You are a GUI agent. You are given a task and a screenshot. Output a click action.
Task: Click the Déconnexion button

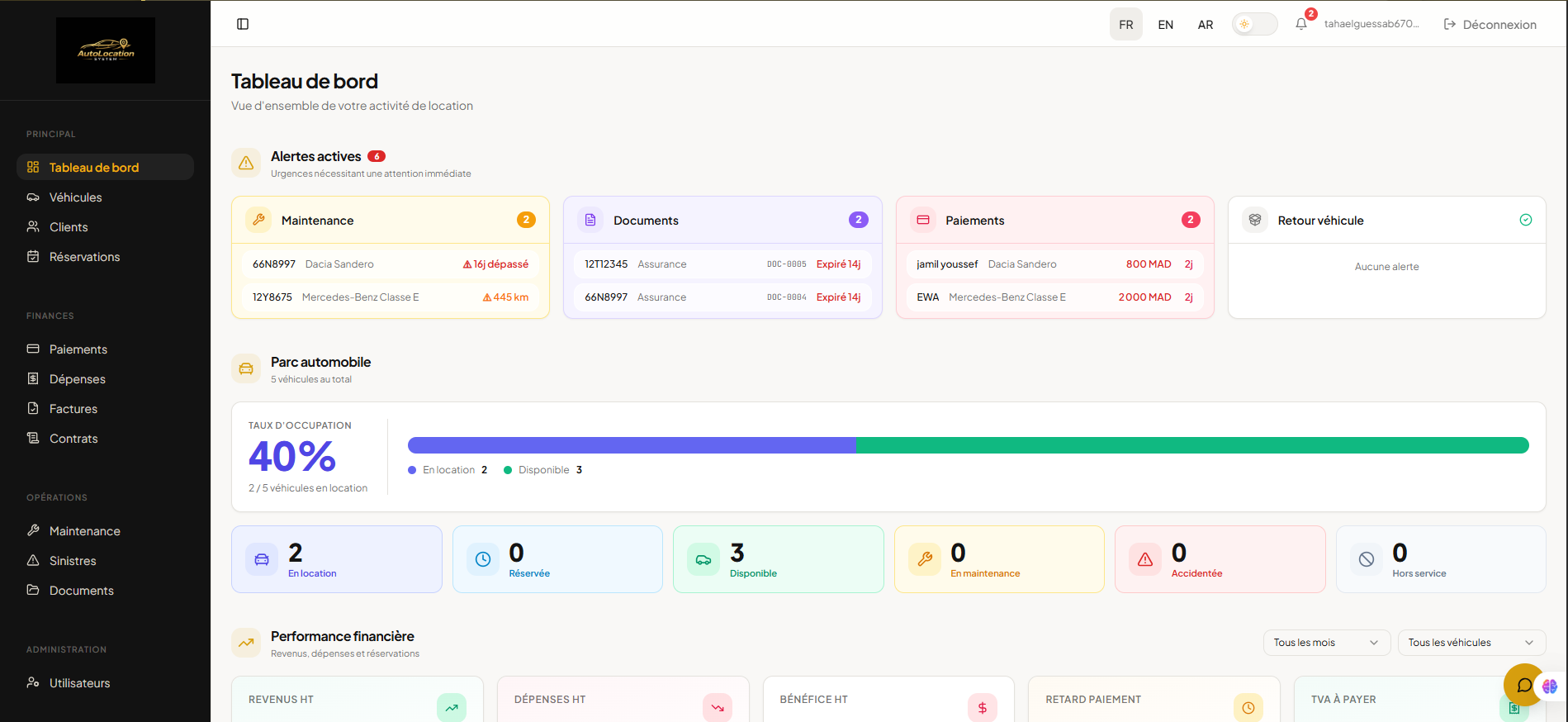point(1490,24)
